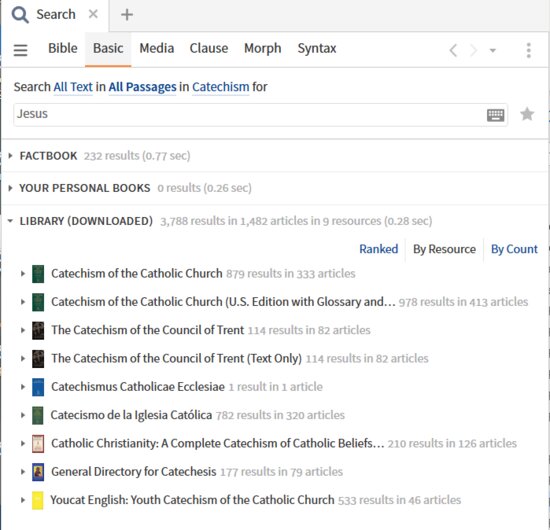Expand Catechismus Catholicae Ecclesiae results
This screenshot has height=530, width=550.
(x=23, y=387)
